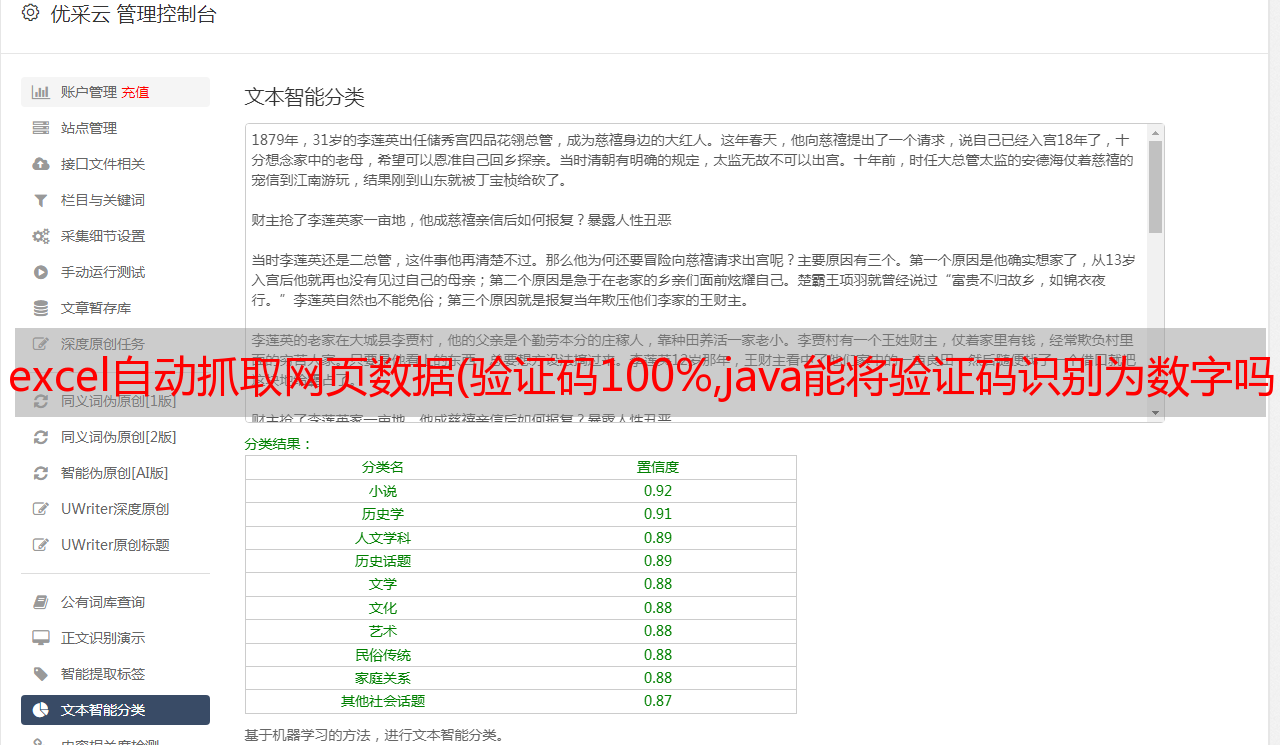Click the edit icon for UWriter深度原创
The image size is (1280, 745).
(x=41, y=509)
